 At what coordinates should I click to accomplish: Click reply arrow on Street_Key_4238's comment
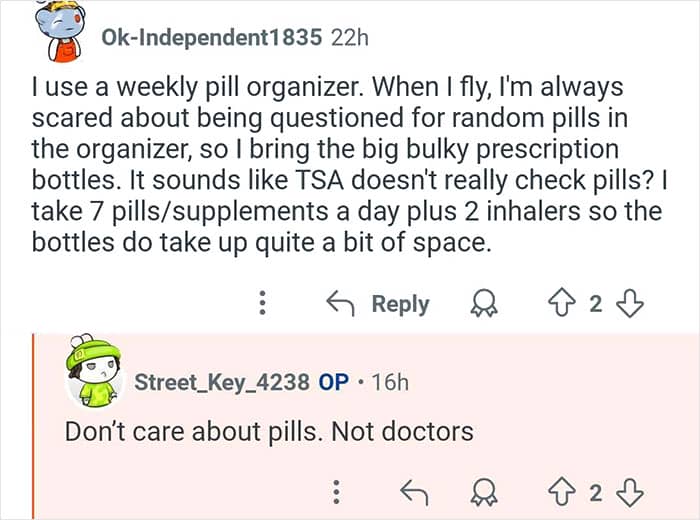(x=411, y=490)
